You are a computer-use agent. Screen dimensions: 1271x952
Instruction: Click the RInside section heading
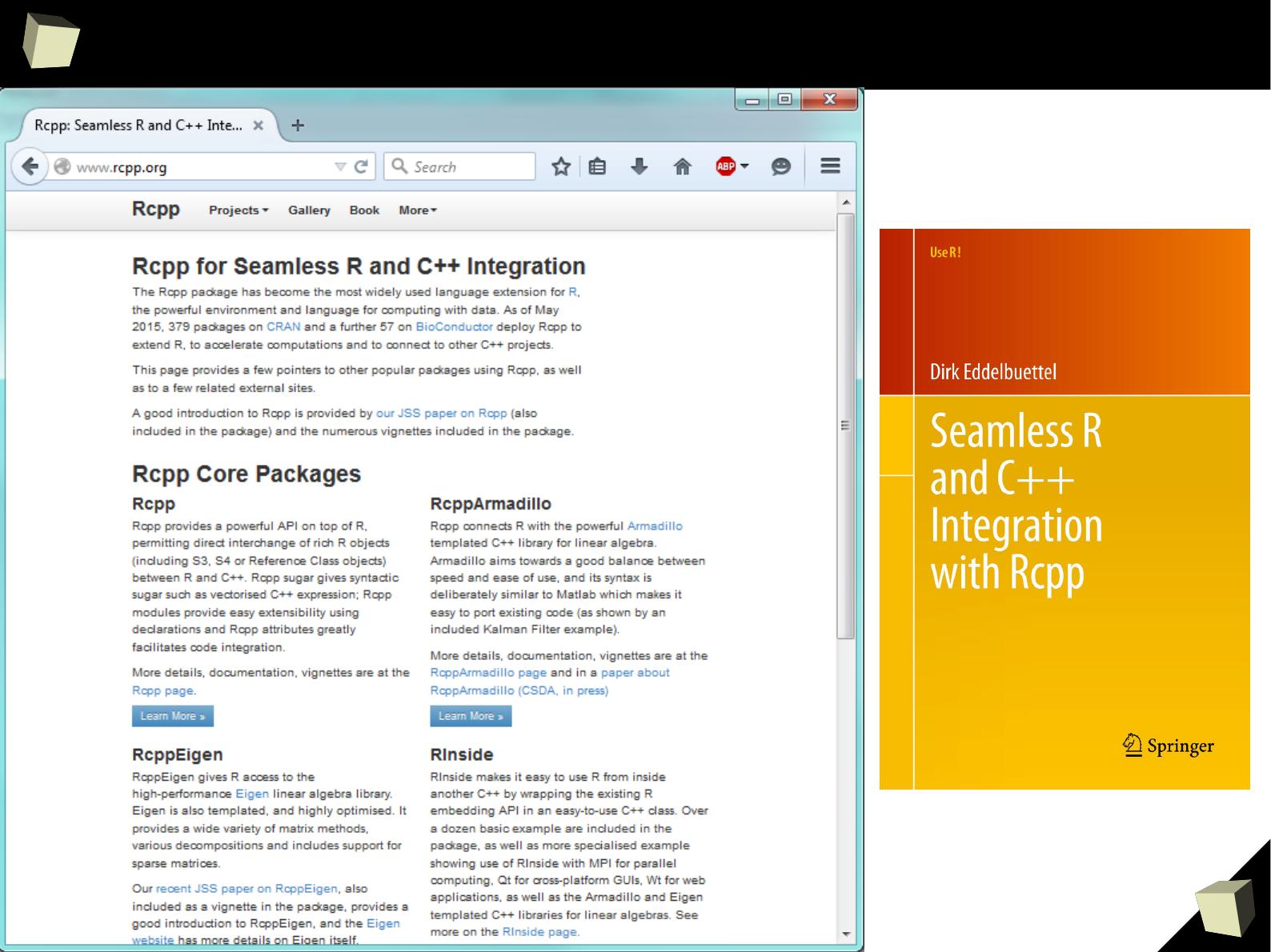[462, 754]
